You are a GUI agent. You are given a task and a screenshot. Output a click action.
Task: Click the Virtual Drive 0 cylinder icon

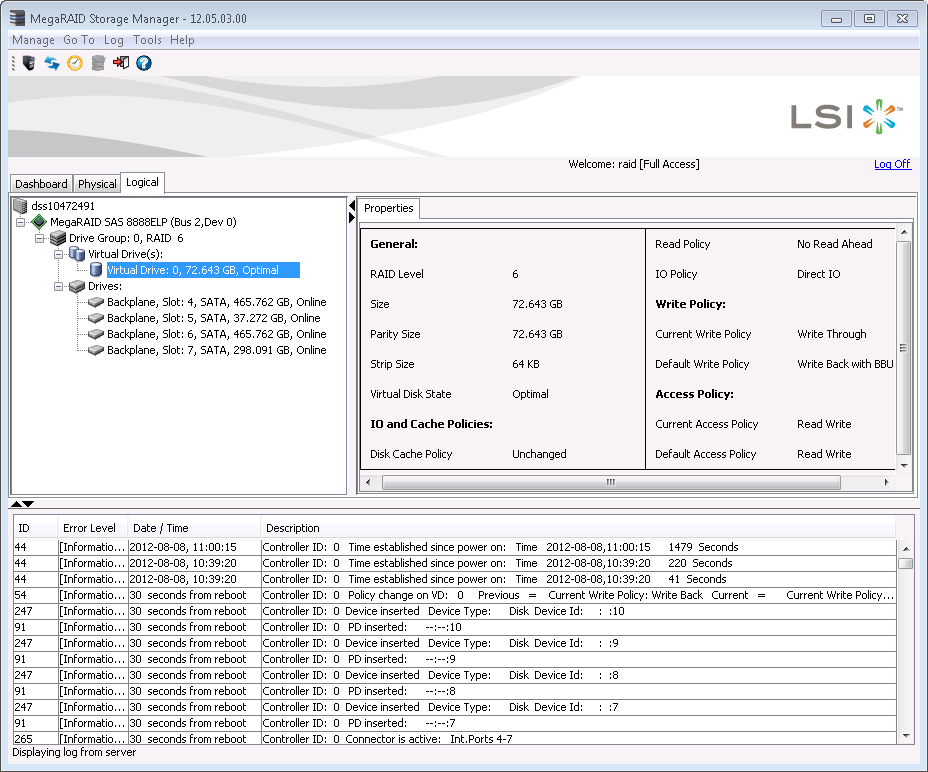tap(96, 270)
